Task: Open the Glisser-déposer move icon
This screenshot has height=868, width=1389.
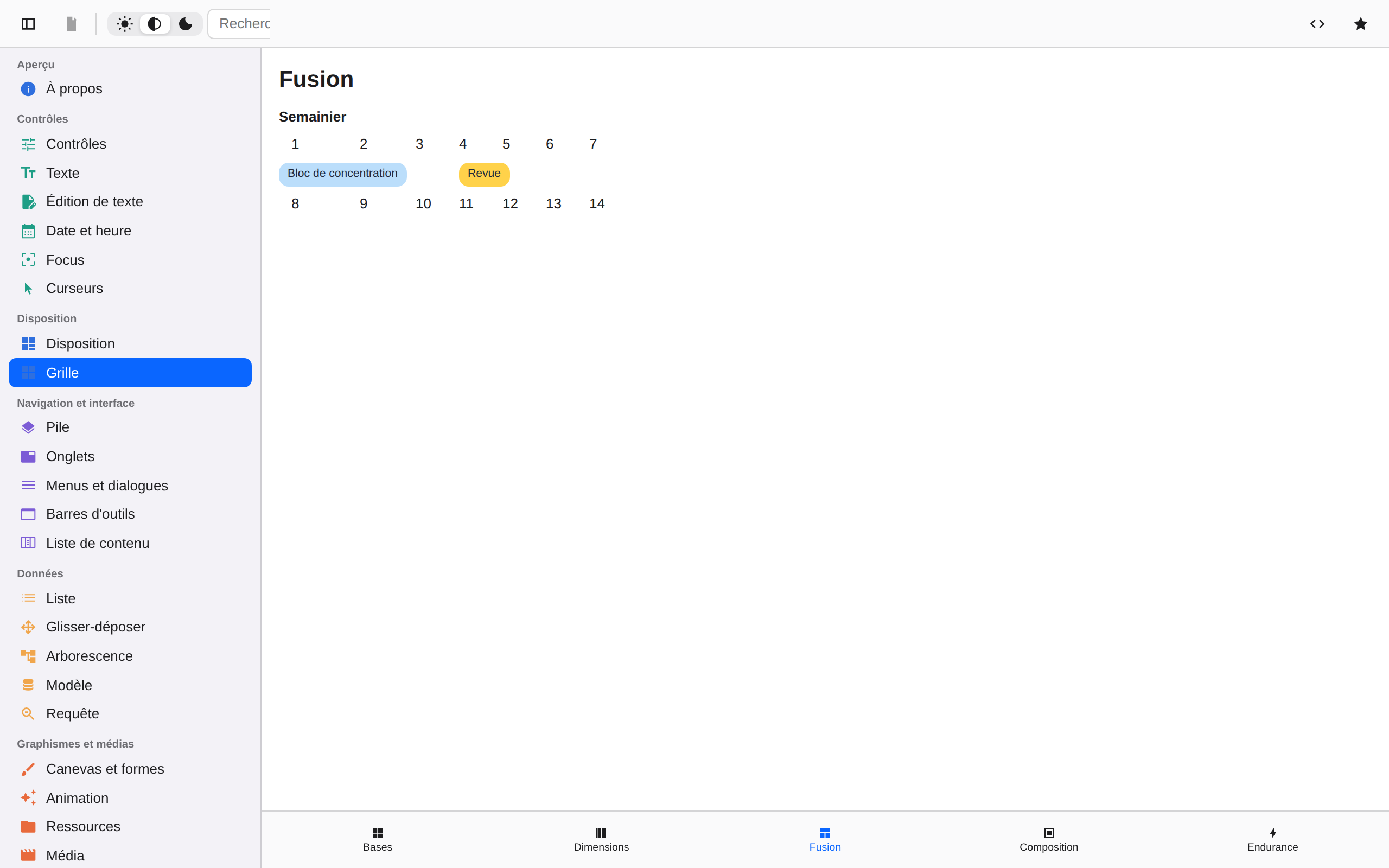Action: tap(28, 627)
